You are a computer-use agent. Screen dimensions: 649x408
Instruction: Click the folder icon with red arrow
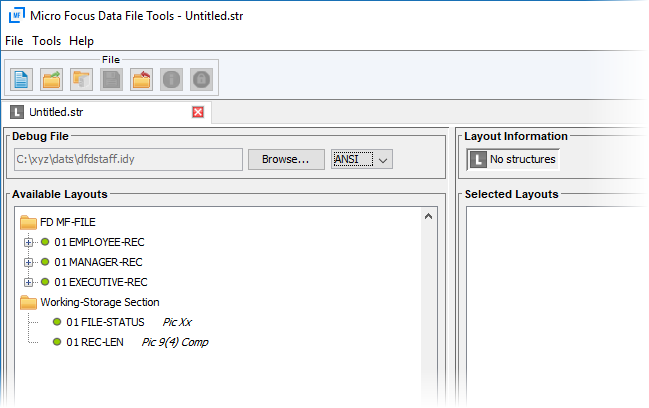[142, 79]
